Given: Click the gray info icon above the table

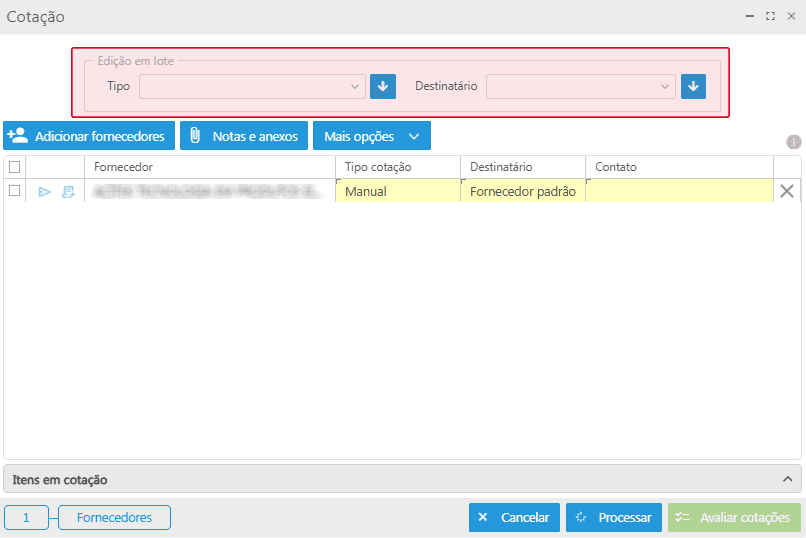Looking at the screenshot, I should coord(794,142).
